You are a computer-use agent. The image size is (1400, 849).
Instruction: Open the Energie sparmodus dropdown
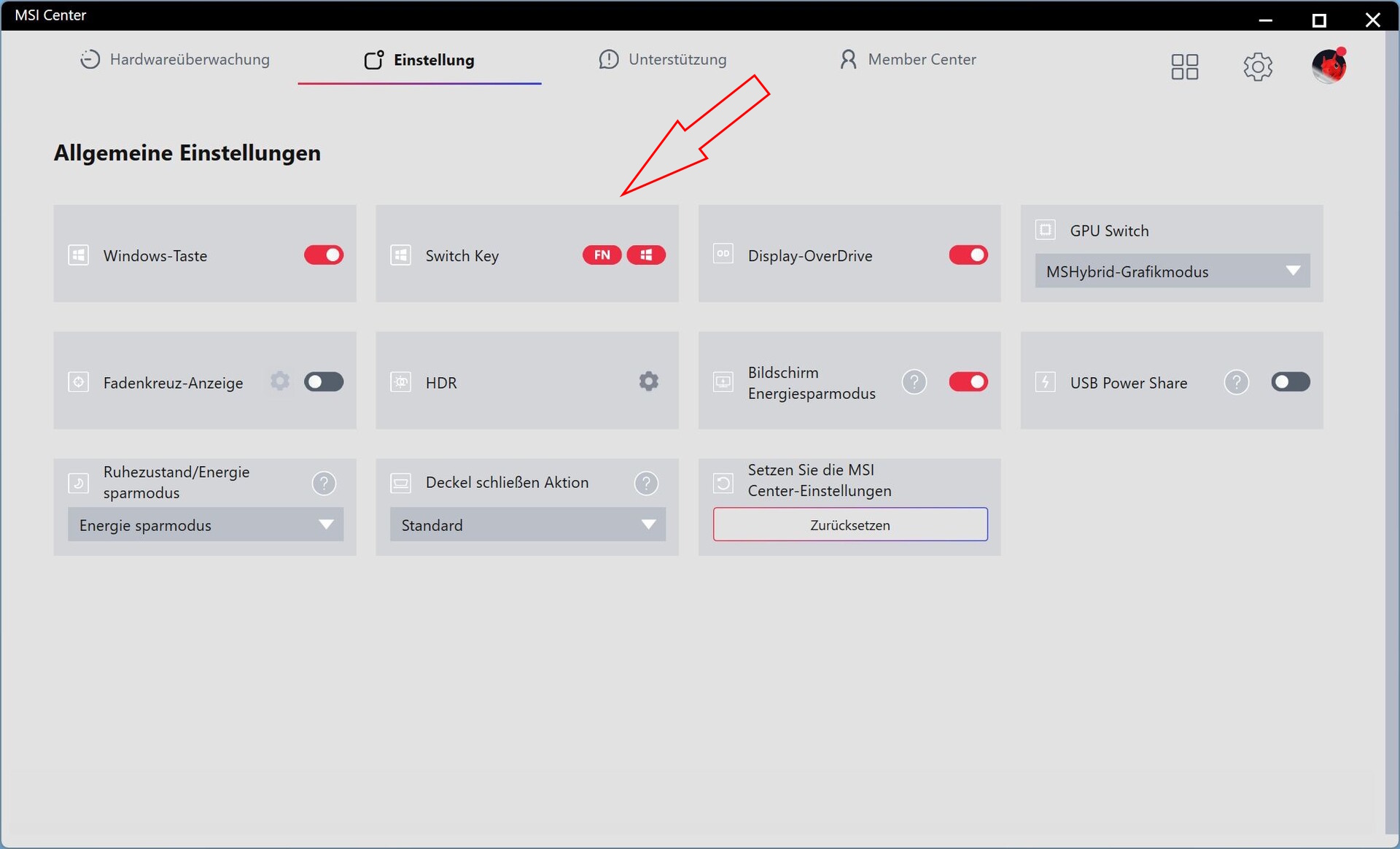(x=205, y=525)
